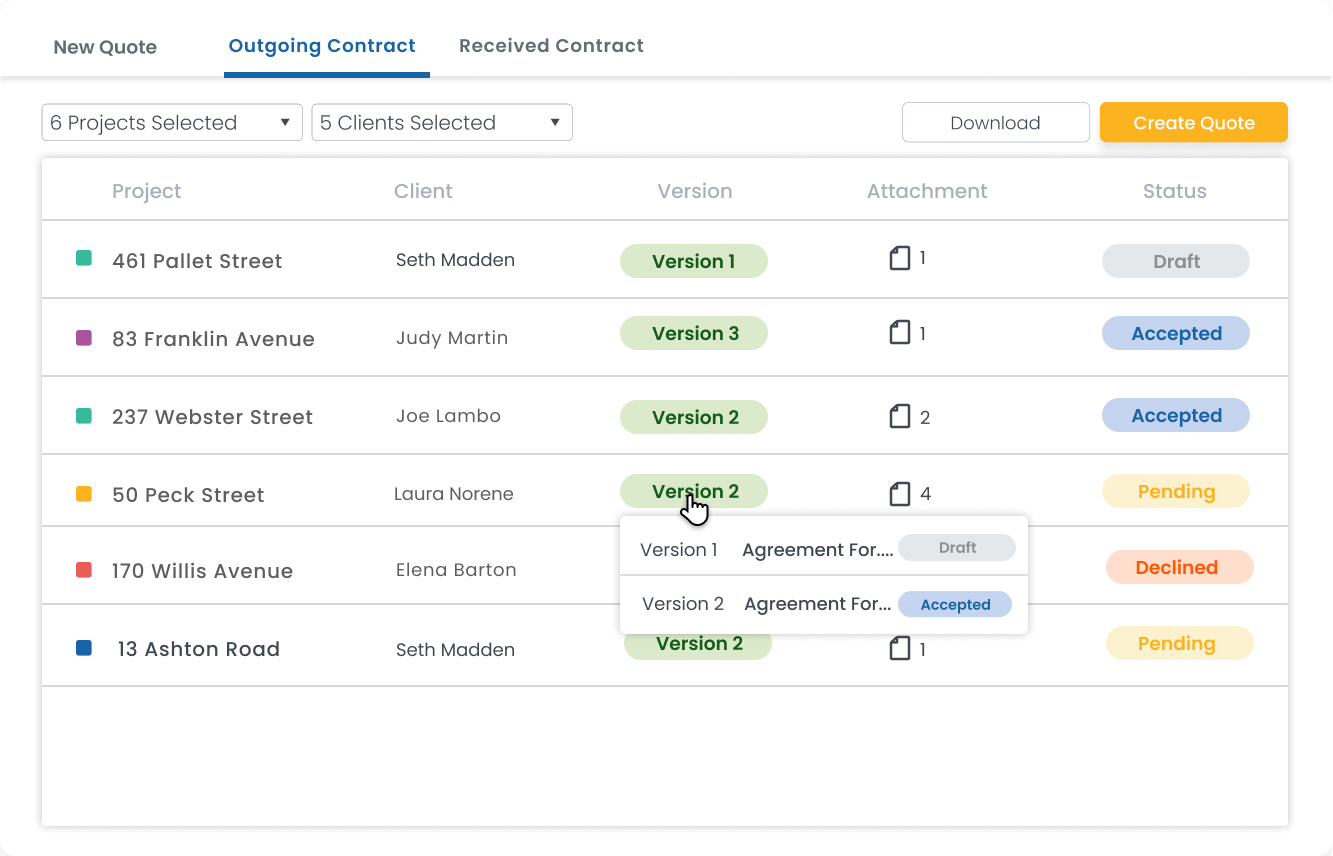Switch to the New Quote tab
Viewport: 1333px width, 856px height.
click(x=105, y=47)
